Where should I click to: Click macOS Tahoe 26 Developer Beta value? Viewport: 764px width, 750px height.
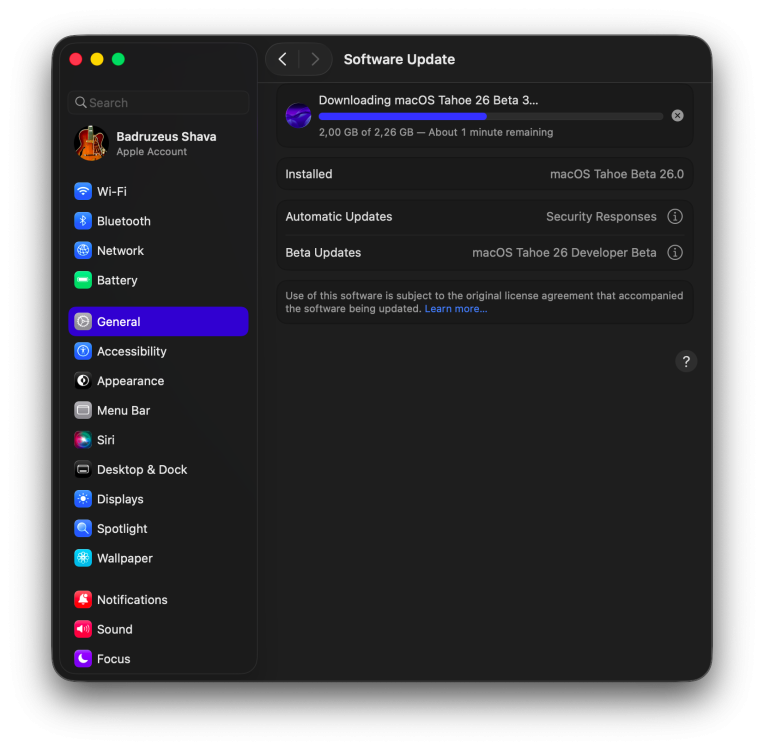click(564, 252)
